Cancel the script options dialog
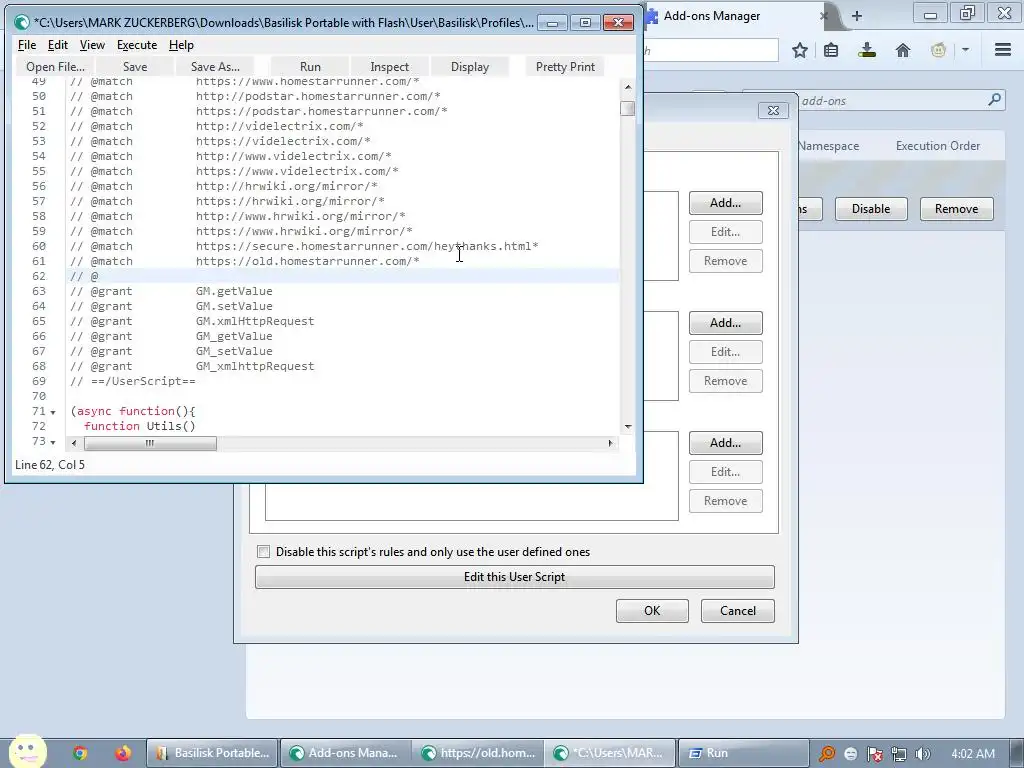This screenshot has width=1024, height=768. click(738, 611)
